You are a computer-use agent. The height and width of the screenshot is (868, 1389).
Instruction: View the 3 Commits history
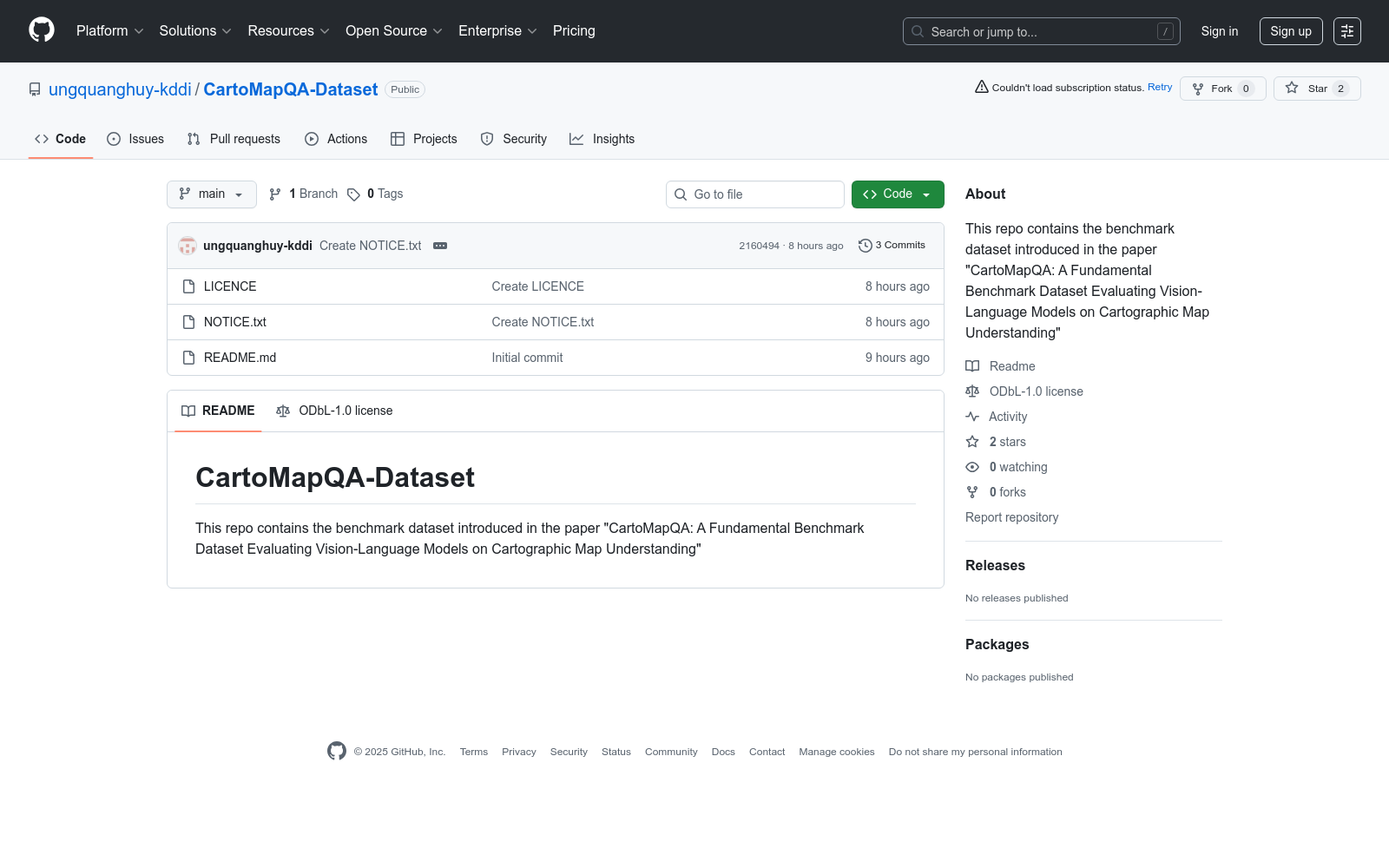click(x=892, y=246)
